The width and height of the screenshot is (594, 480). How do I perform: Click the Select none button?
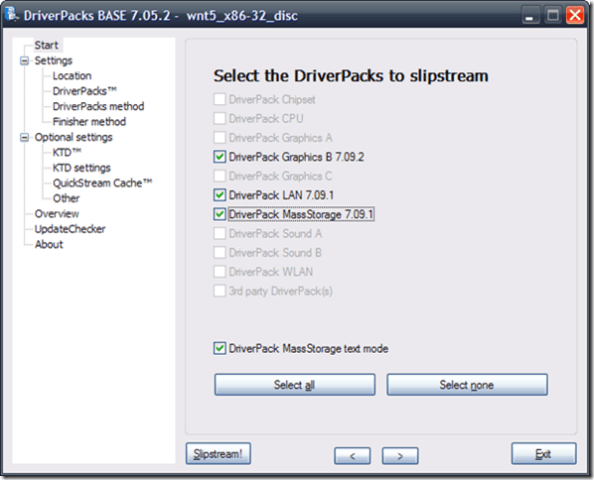pyautogui.click(x=467, y=385)
